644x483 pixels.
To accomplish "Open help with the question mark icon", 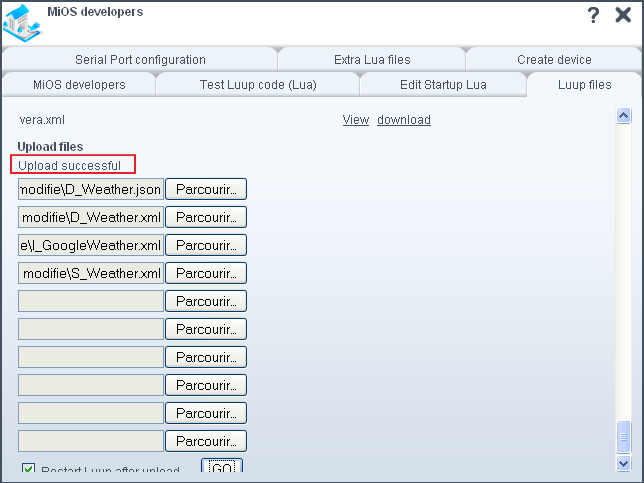I will (593, 15).
